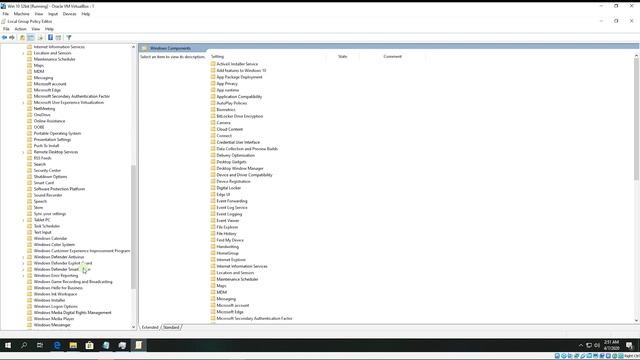Expand the Location and Sensors tree node
Image resolution: width=640 pixels, height=360 pixels.
23,53
